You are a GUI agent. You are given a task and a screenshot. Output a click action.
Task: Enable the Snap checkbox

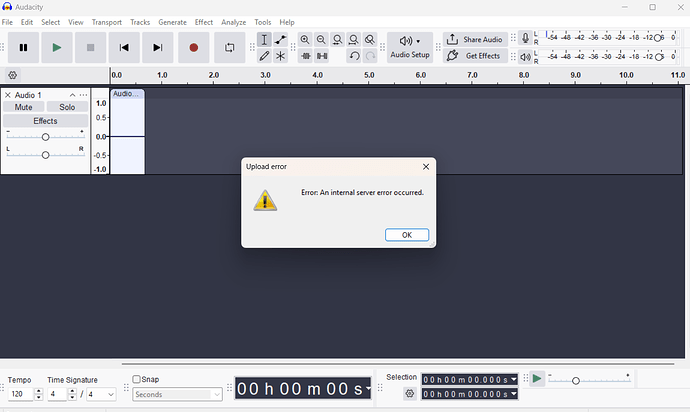(x=136, y=379)
